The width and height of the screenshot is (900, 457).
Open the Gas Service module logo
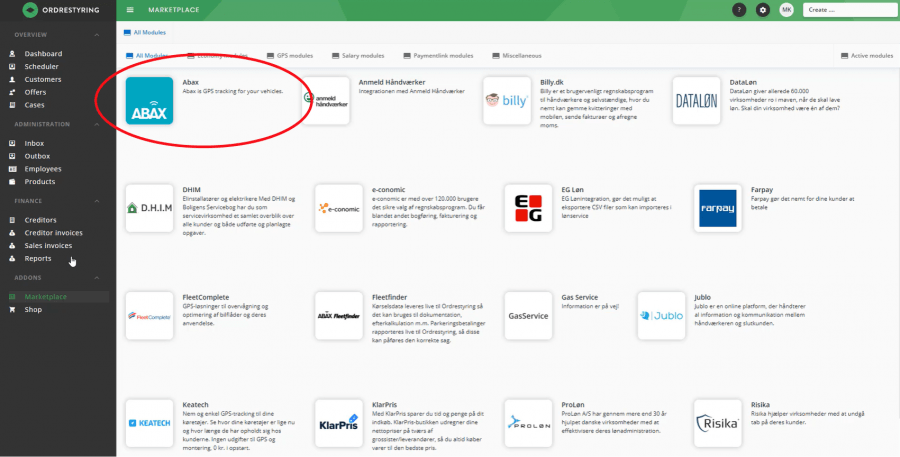528,315
